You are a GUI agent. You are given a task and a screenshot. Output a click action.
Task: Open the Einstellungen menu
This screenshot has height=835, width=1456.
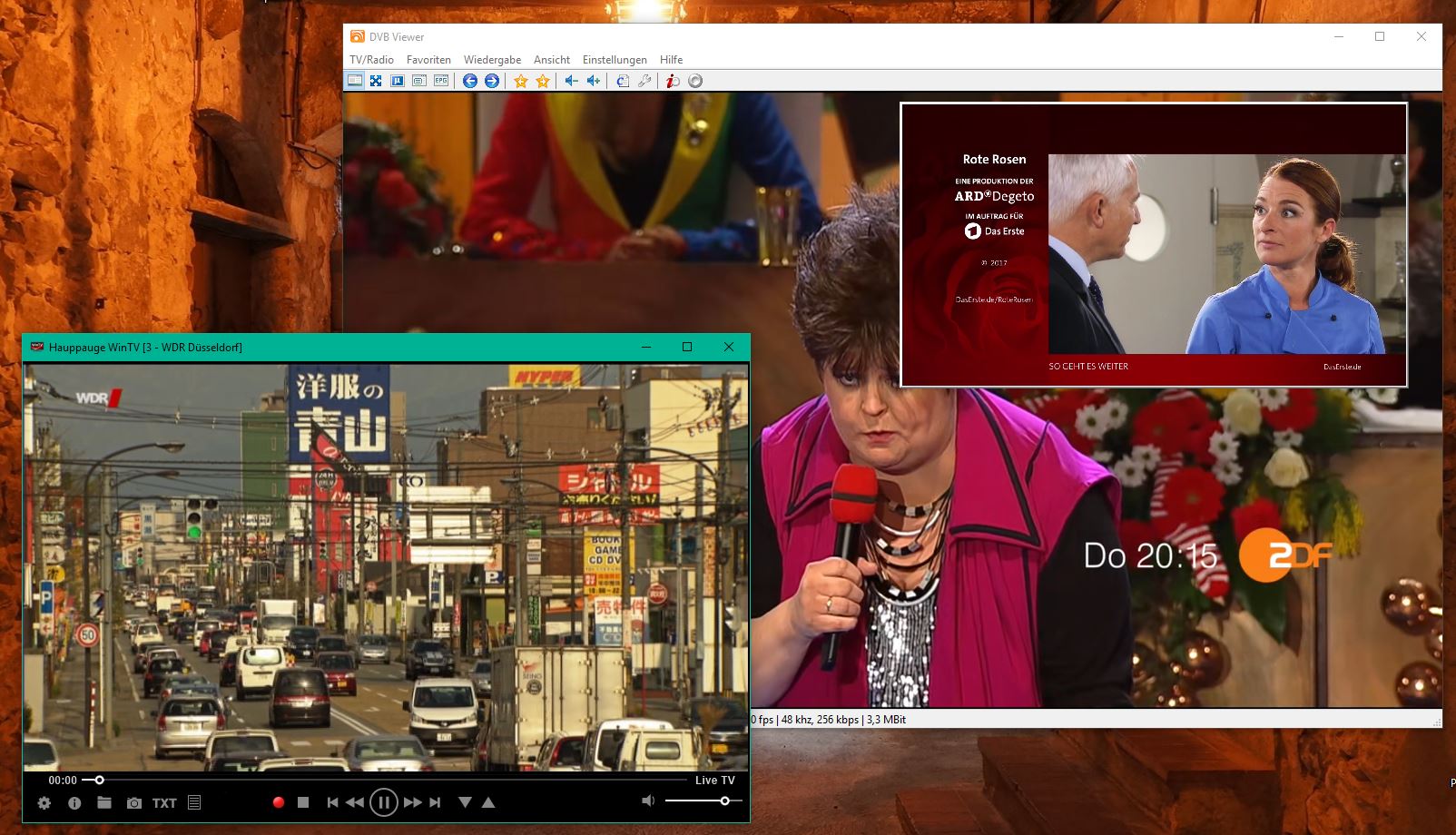point(615,60)
